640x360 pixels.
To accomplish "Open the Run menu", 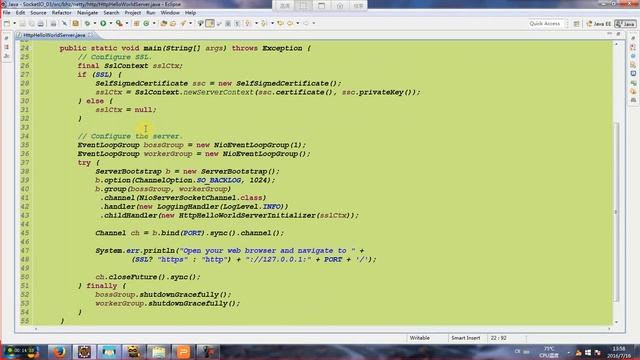I will (151, 13).
